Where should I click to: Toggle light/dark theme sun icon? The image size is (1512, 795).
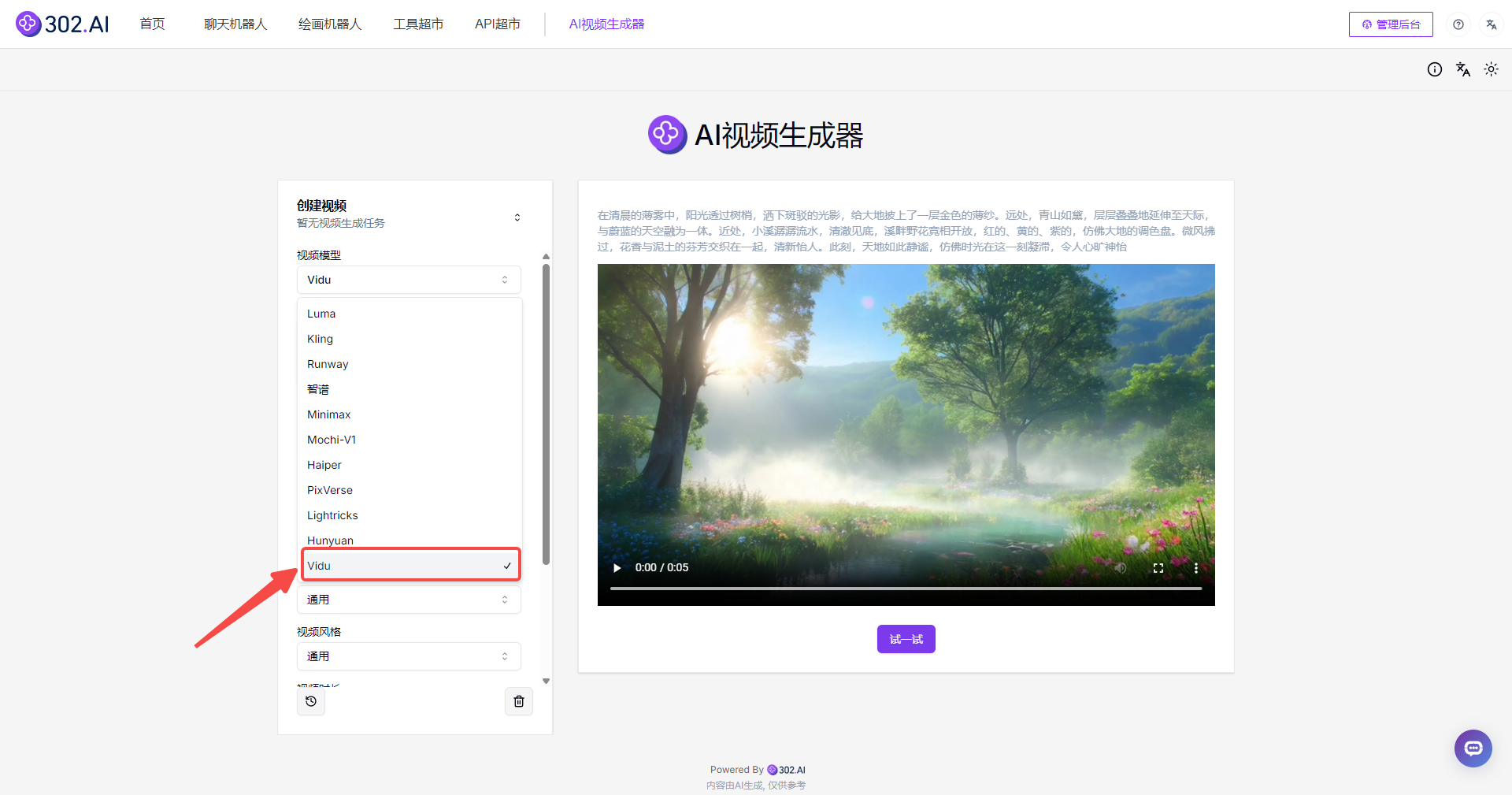pos(1492,69)
